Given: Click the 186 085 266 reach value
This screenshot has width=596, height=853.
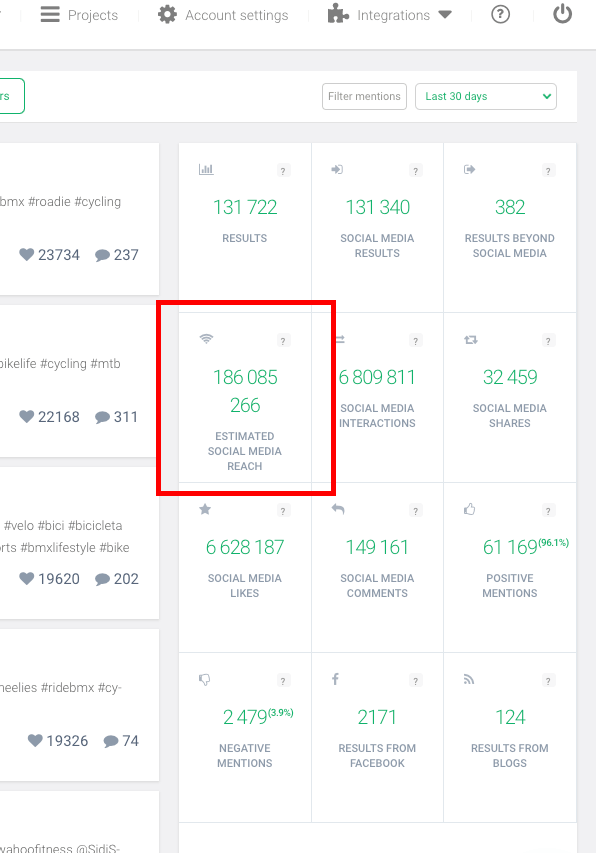Looking at the screenshot, I should pyautogui.click(x=245, y=391).
